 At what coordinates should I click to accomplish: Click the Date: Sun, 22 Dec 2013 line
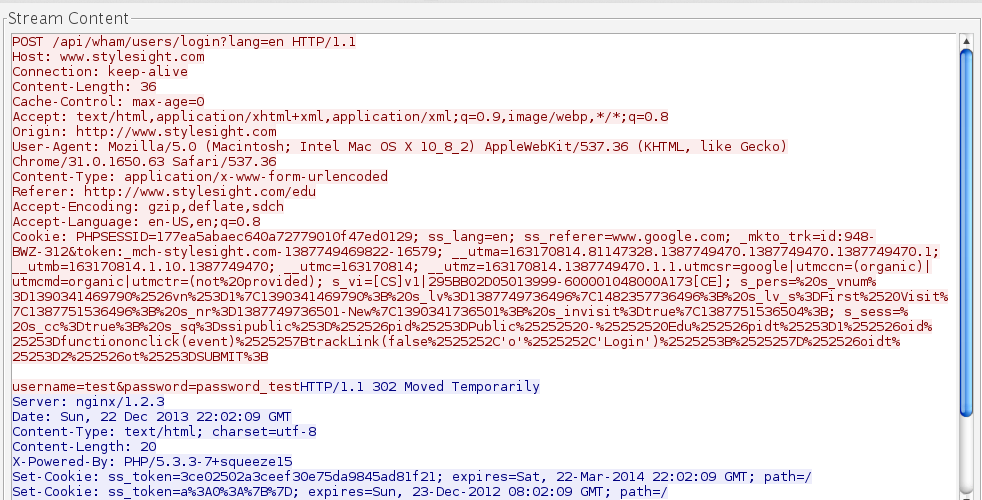pos(152,417)
